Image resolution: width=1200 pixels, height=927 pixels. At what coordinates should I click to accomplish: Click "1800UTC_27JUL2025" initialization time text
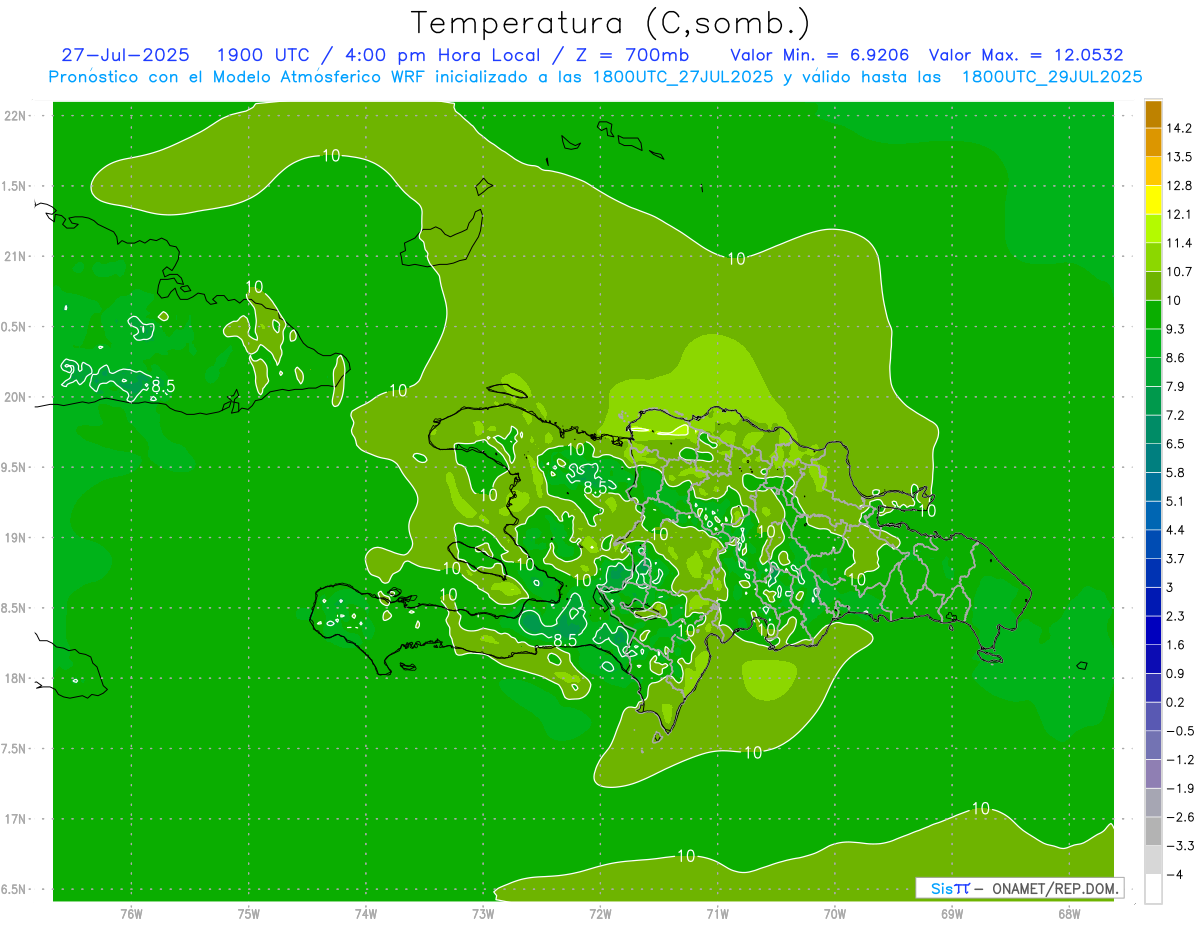[x=683, y=77]
